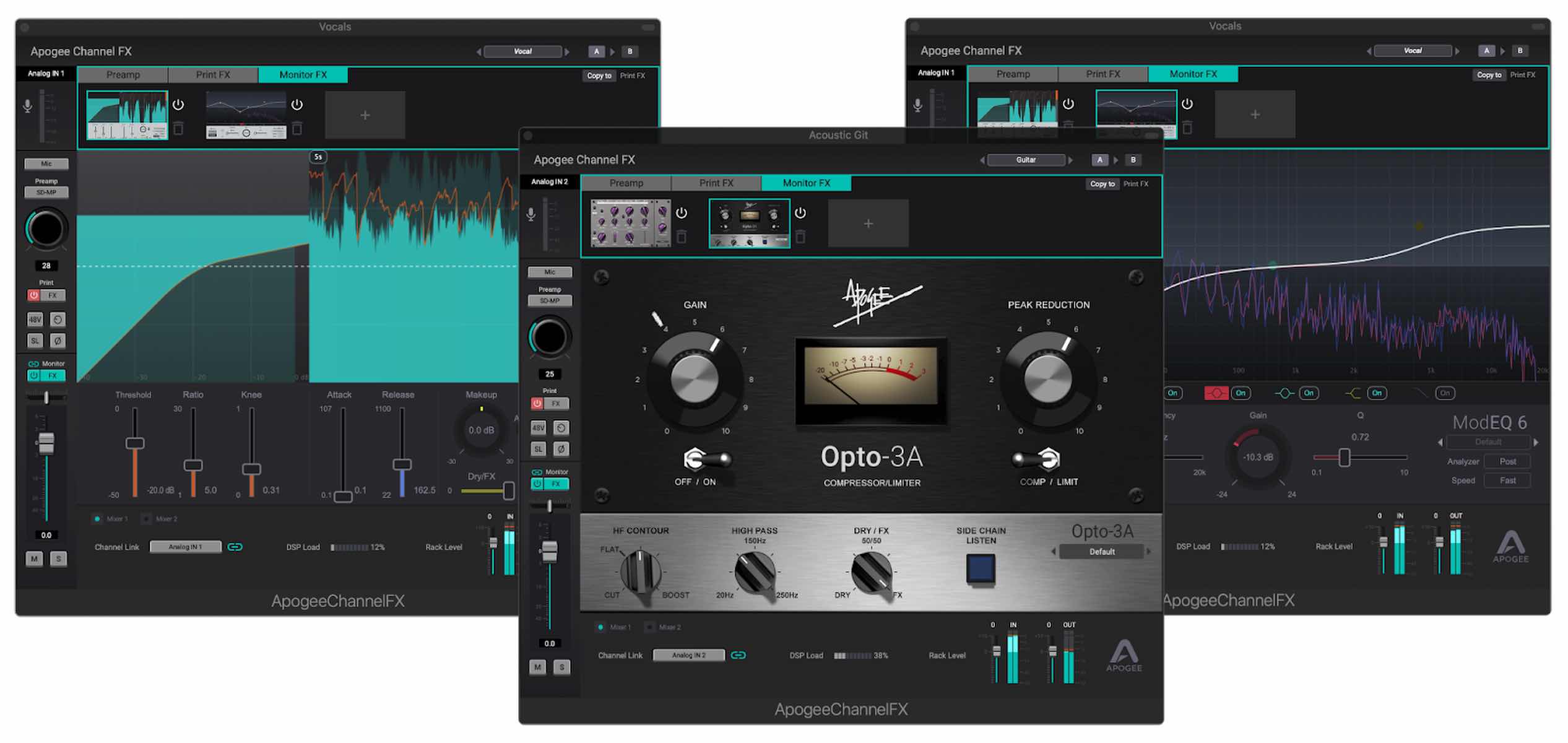Image resolution: width=1568 pixels, height=743 pixels.
Task: Click microphone input icon in Acoustic Git window
Action: pyautogui.click(x=531, y=214)
